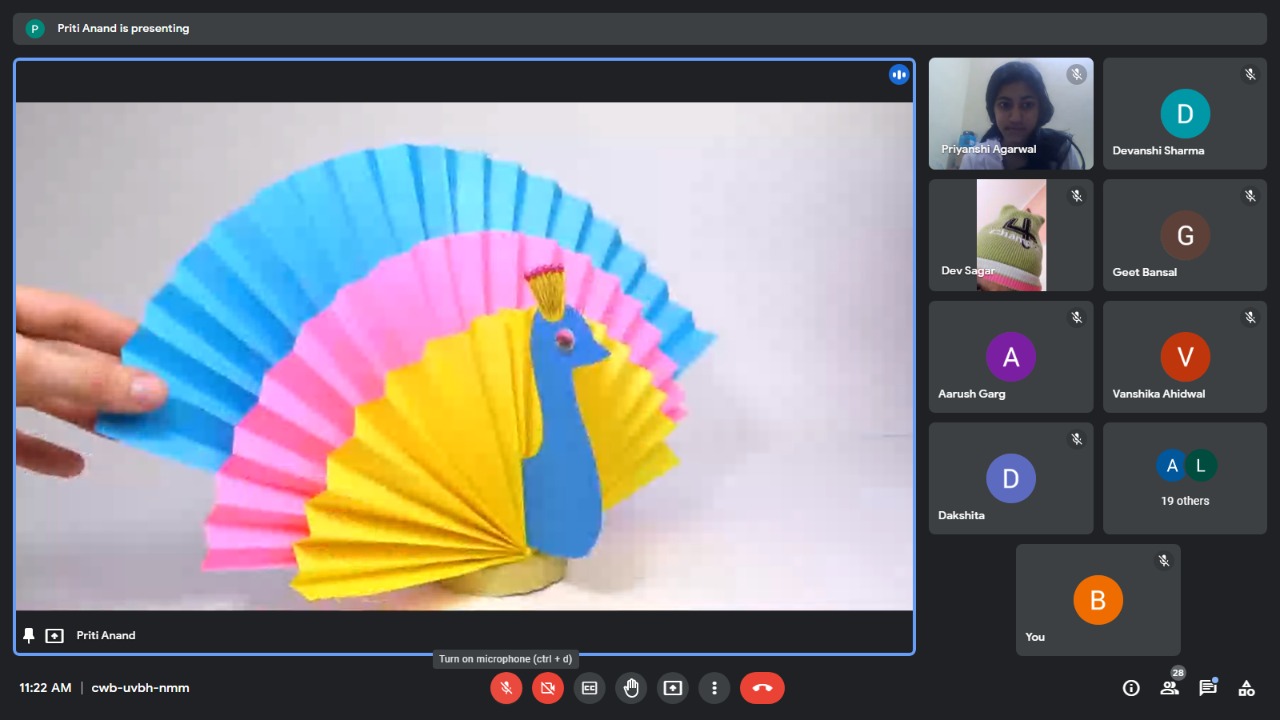Click muted mic icon on Aarush Garg tile
The height and width of the screenshot is (720, 1280).
pyautogui.click(x=1076, y=318)
